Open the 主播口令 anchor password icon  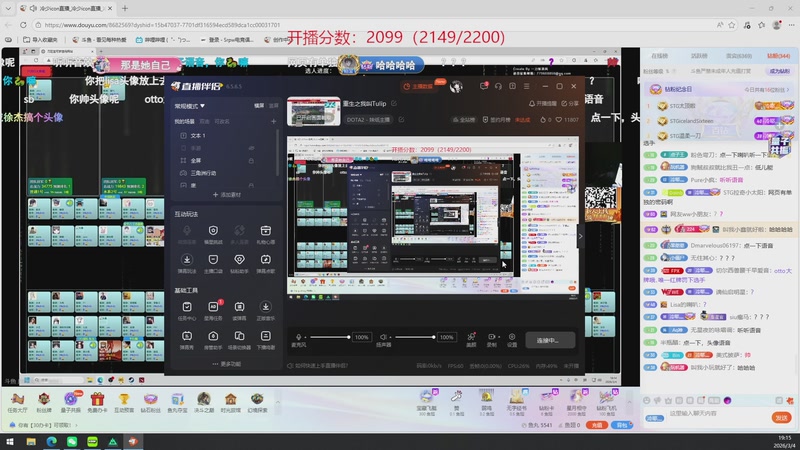(x=213, y=260)
